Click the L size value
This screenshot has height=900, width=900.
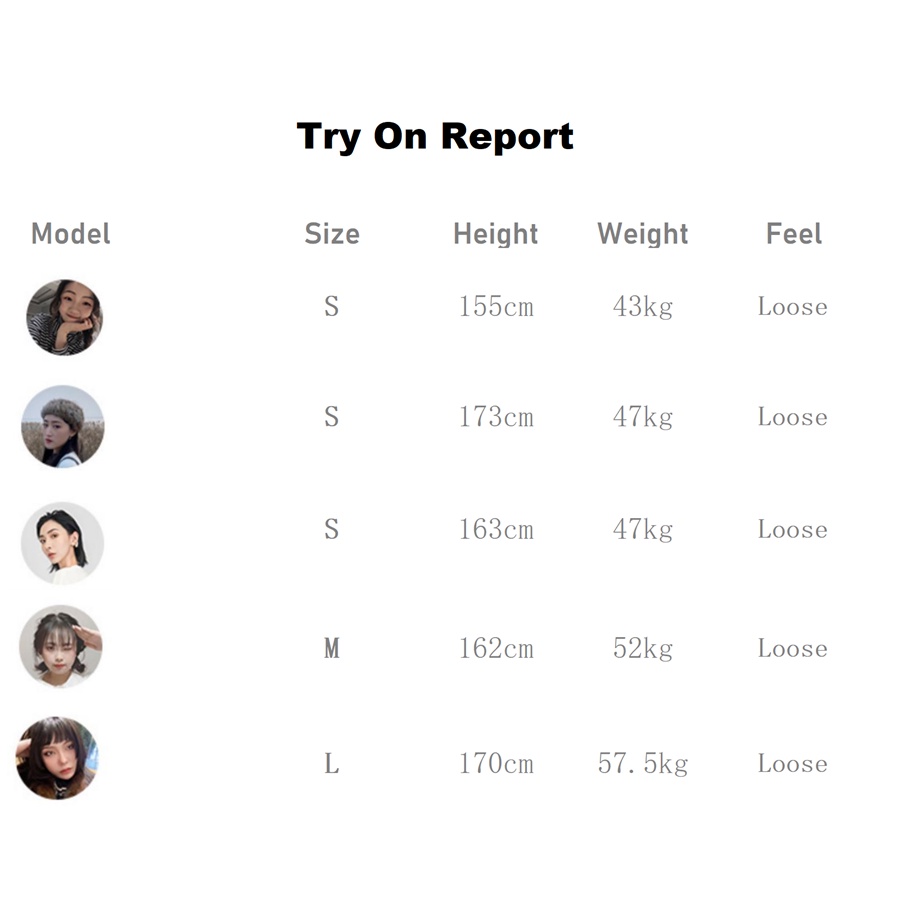point(332,765)
